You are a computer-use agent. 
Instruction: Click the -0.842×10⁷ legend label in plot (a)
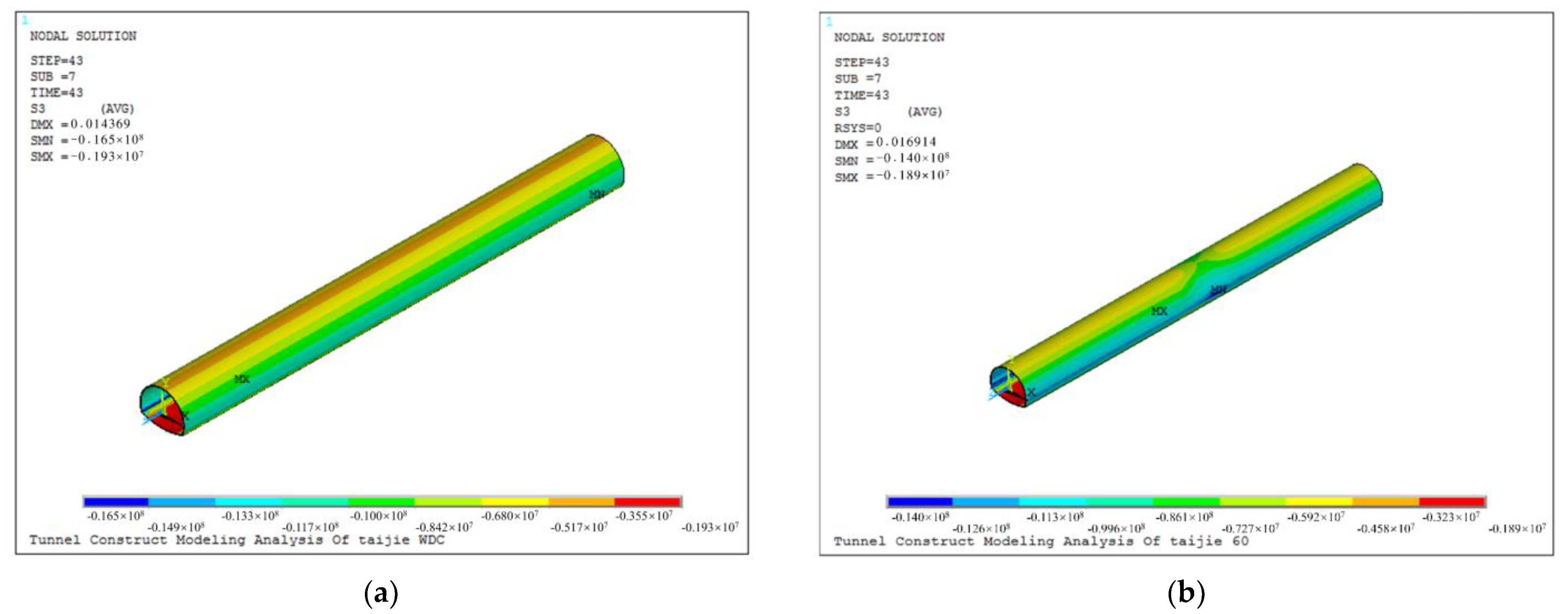click(x=444, y=527)
